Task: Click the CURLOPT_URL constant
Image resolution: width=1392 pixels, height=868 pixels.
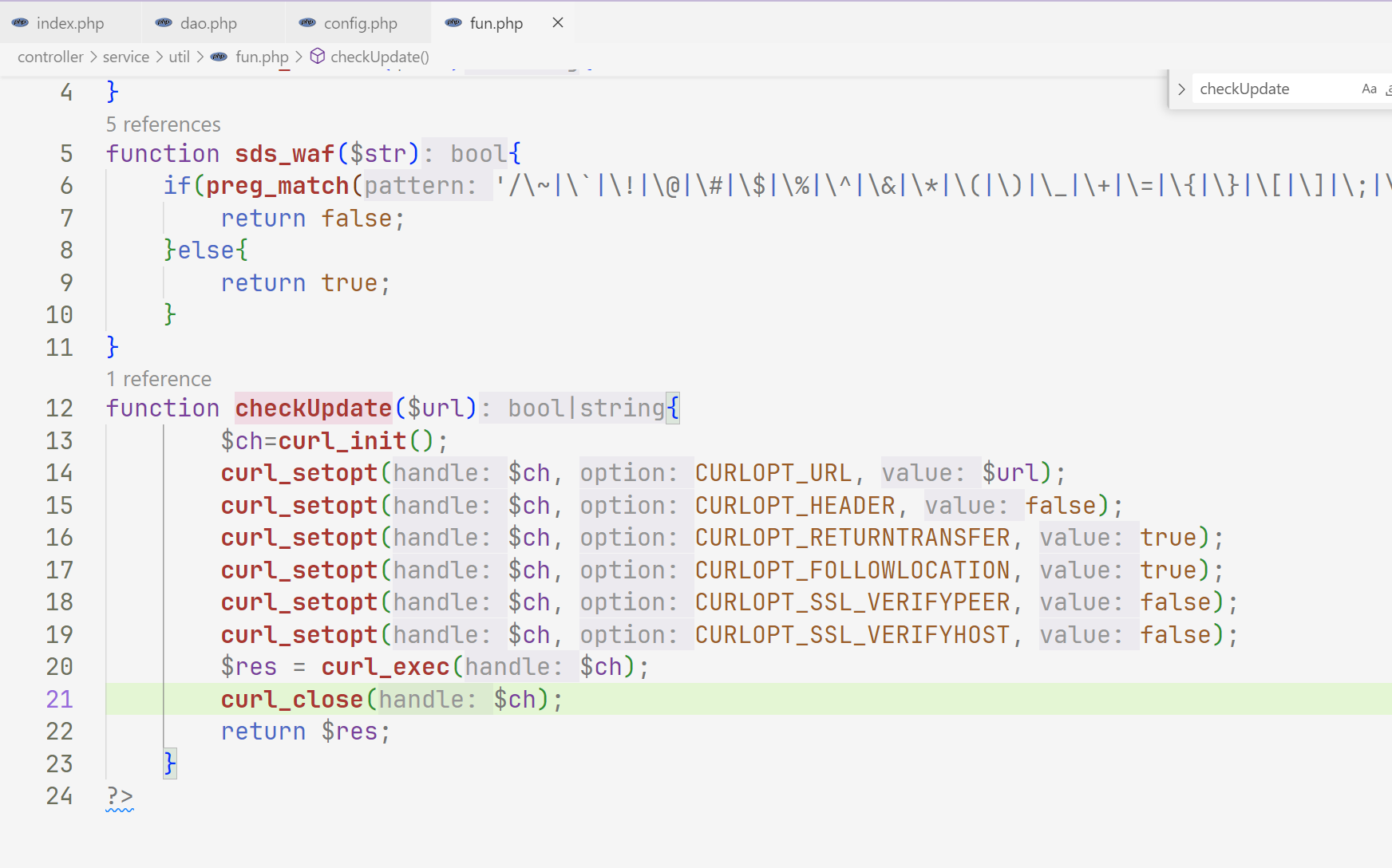Action: click(773, 473)
